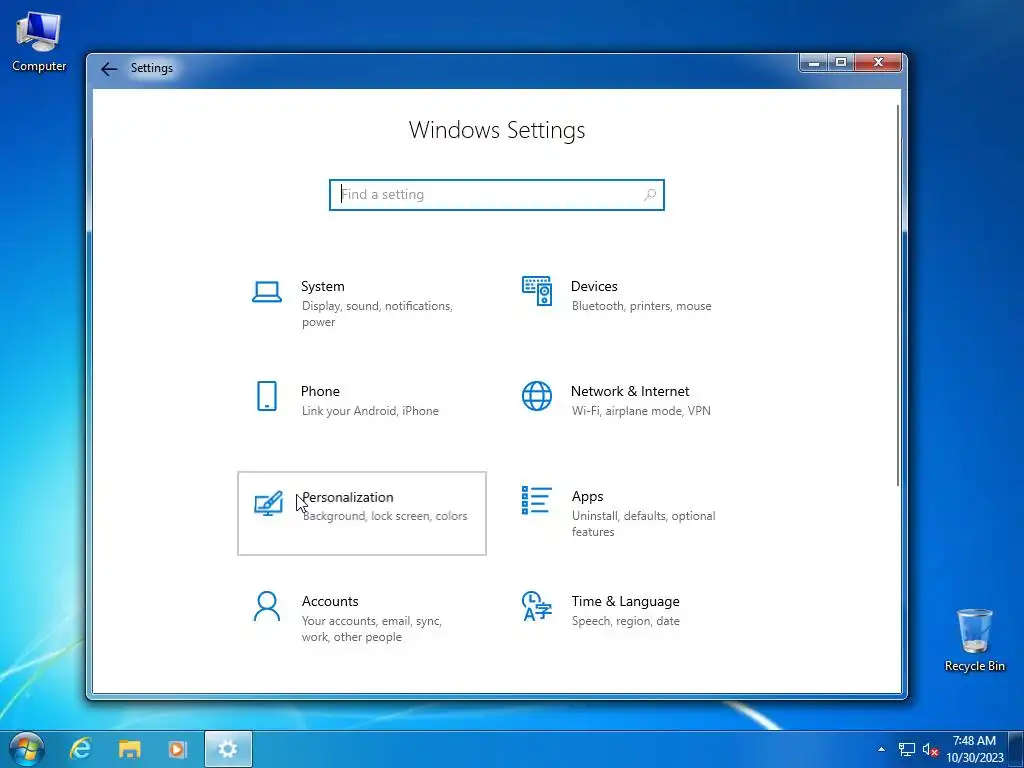Viewport: 1024px width, 768px height.
Task: Open the Network & Internet globe icon
Action: [537, 396]
